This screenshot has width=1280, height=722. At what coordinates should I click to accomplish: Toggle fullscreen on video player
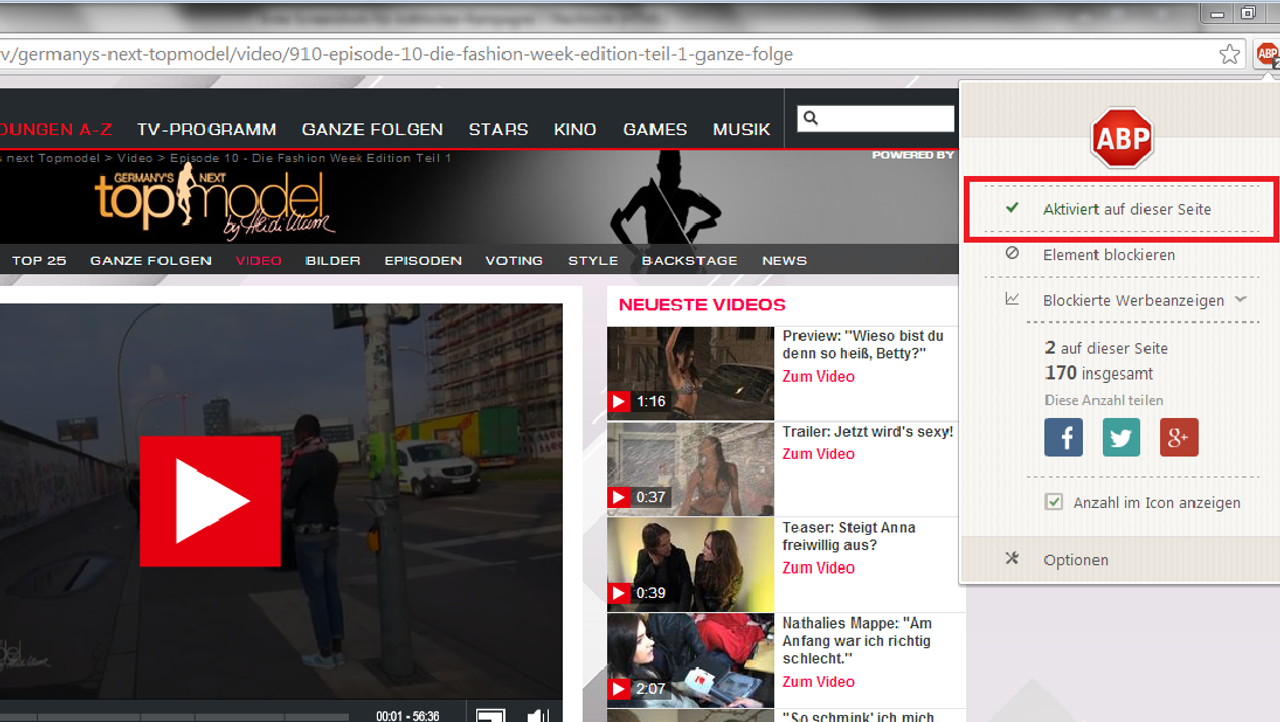tap(490, 715)
